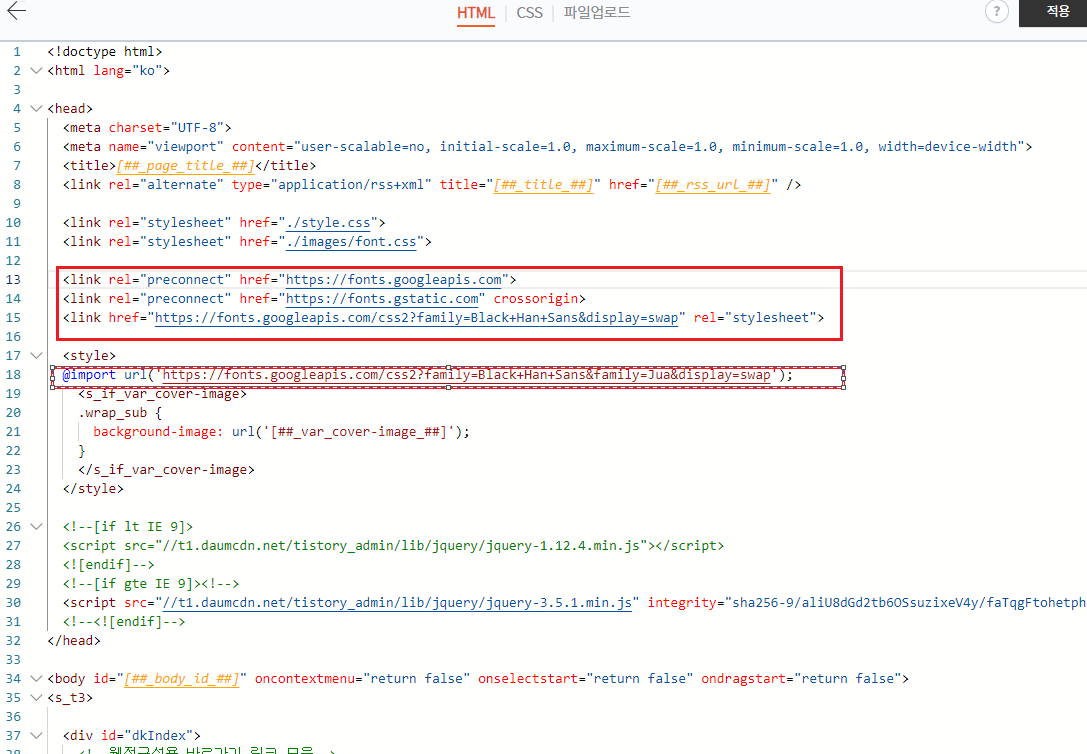Click the jquery-1.12.4.min.js script line

pos(393,545)
